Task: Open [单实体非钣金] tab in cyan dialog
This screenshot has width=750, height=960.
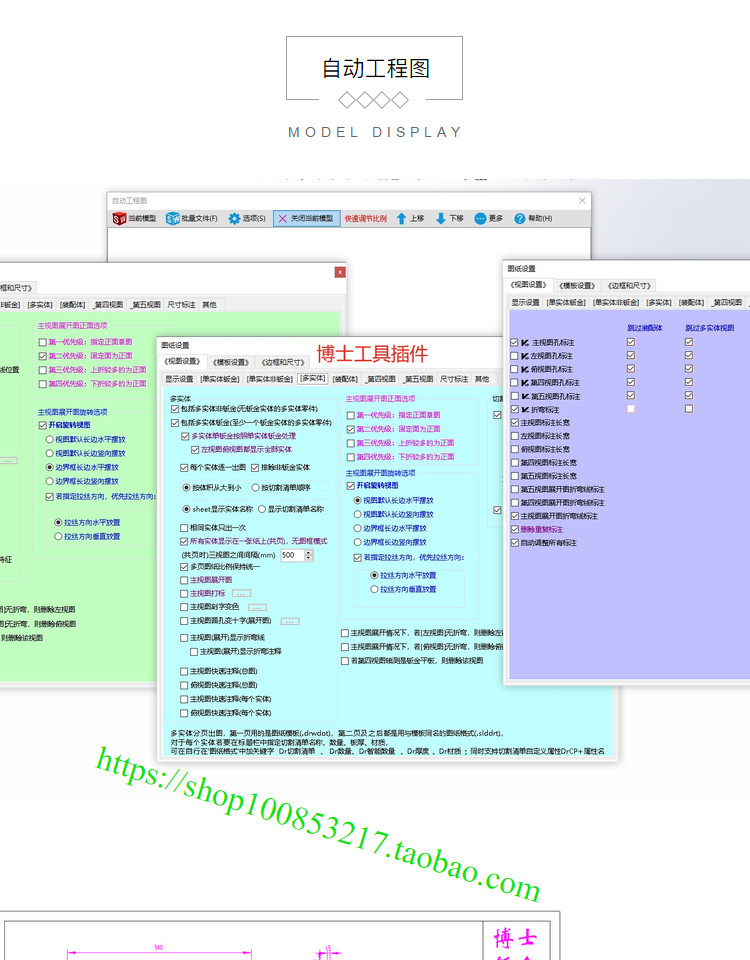Action: (269, 379)
